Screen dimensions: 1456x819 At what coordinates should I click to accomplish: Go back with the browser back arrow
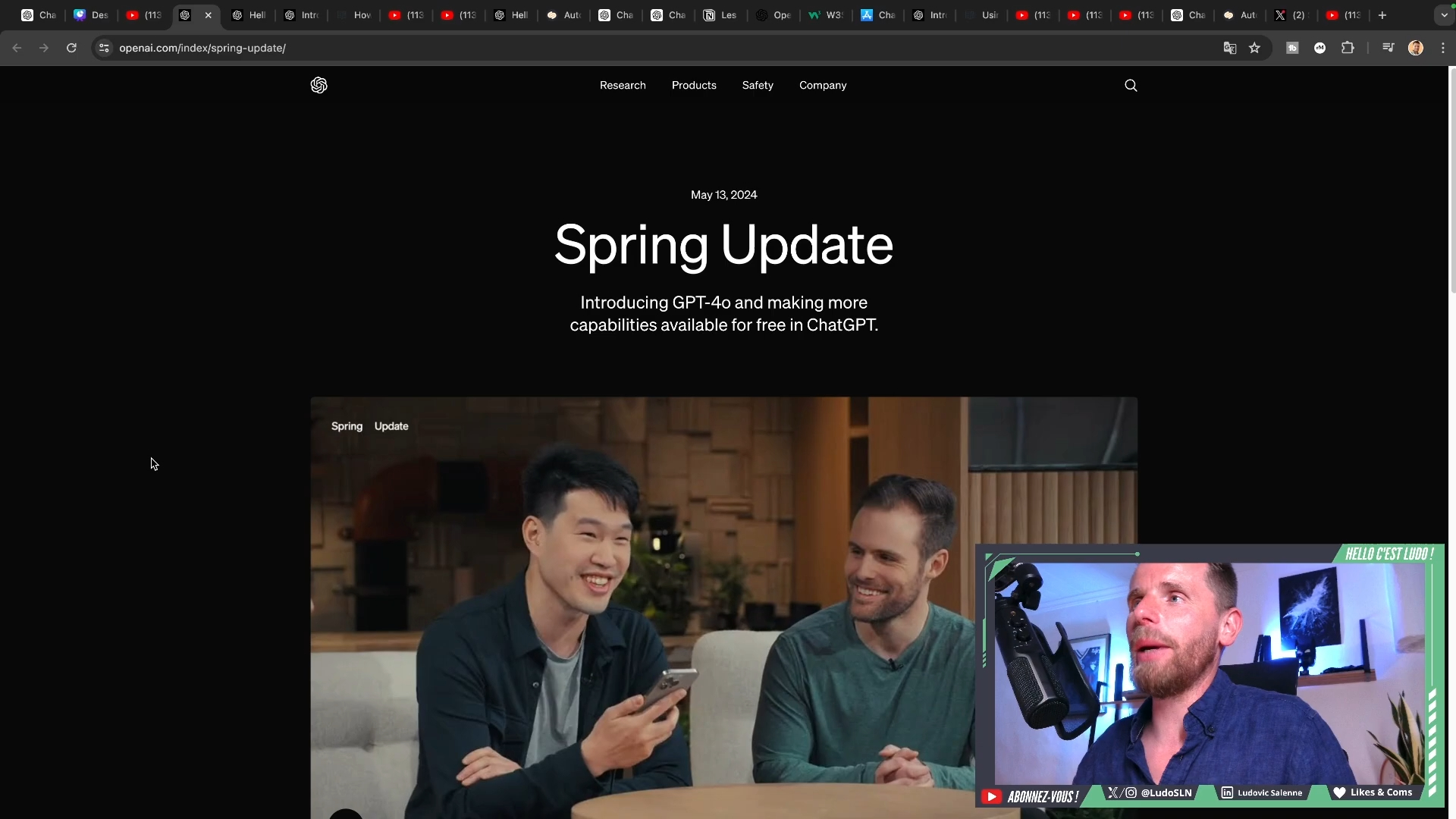pos(17,48)
